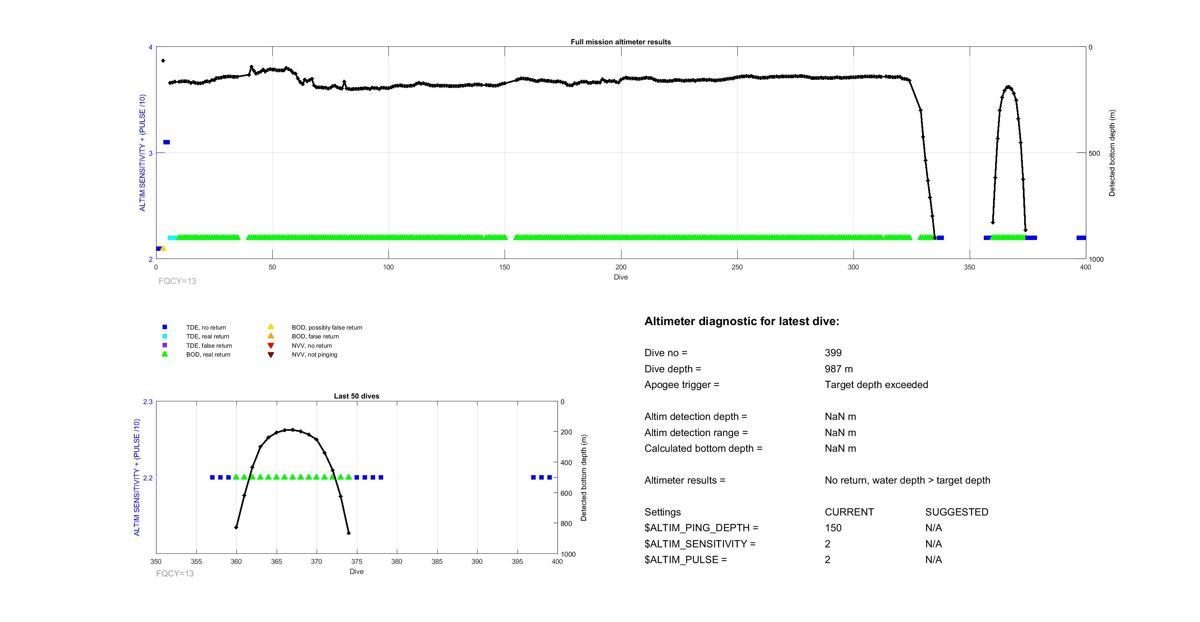Select the '$ALTIM_SENSITIVITY =' setting name
The width and height of the screenshot is (1200, 622).
coord(700,544)
